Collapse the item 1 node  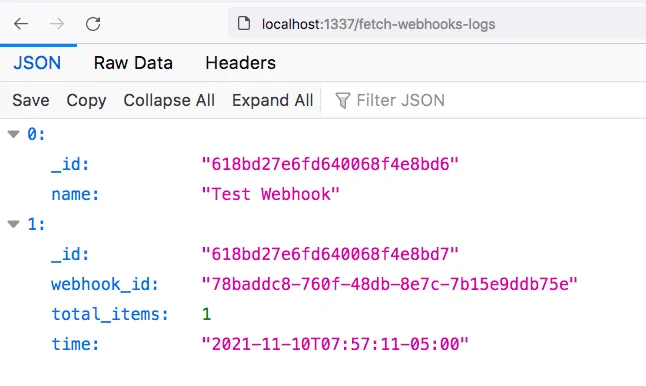[x=14, y=224]
